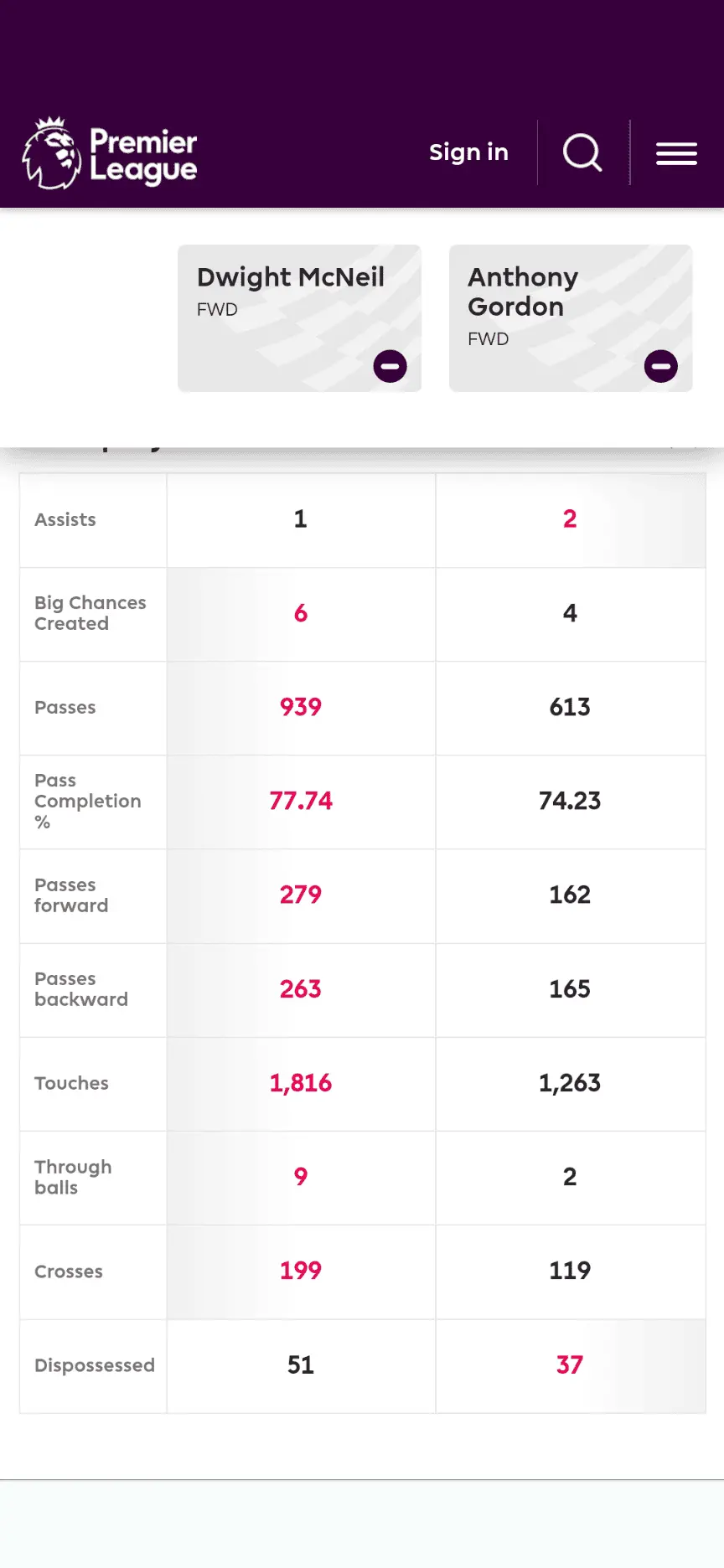Click the Dispossessed row label
724x1568 pixels.
(x=95, y=1365)
